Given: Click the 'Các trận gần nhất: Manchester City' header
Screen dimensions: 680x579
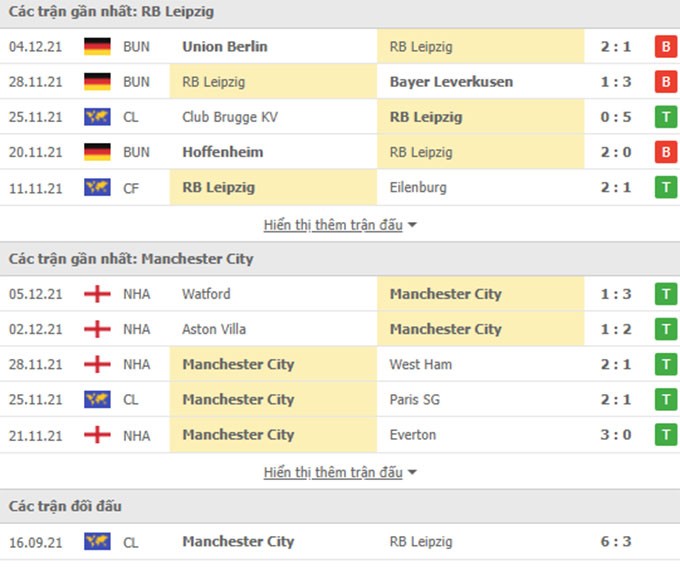Looking at the screenshot, I should click(131, 259).
